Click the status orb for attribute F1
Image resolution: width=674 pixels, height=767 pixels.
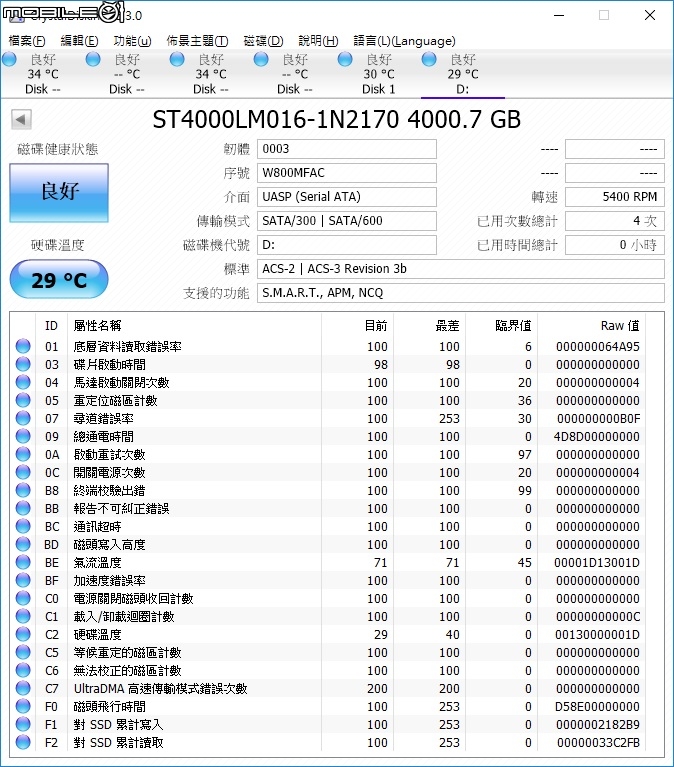pyautogui.click(x=23, y=724)
